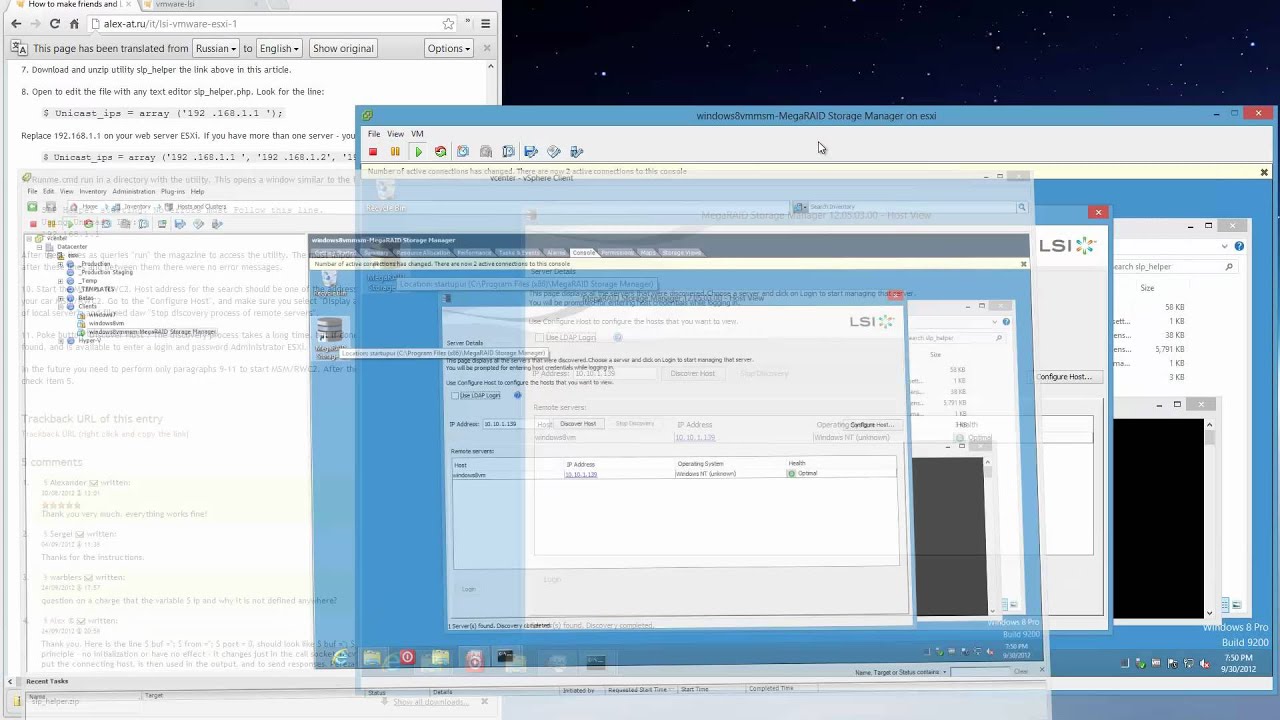Viewport: 1280px width, 720px height.
Task: Open English target language dropdown
Action: (279, 48)
